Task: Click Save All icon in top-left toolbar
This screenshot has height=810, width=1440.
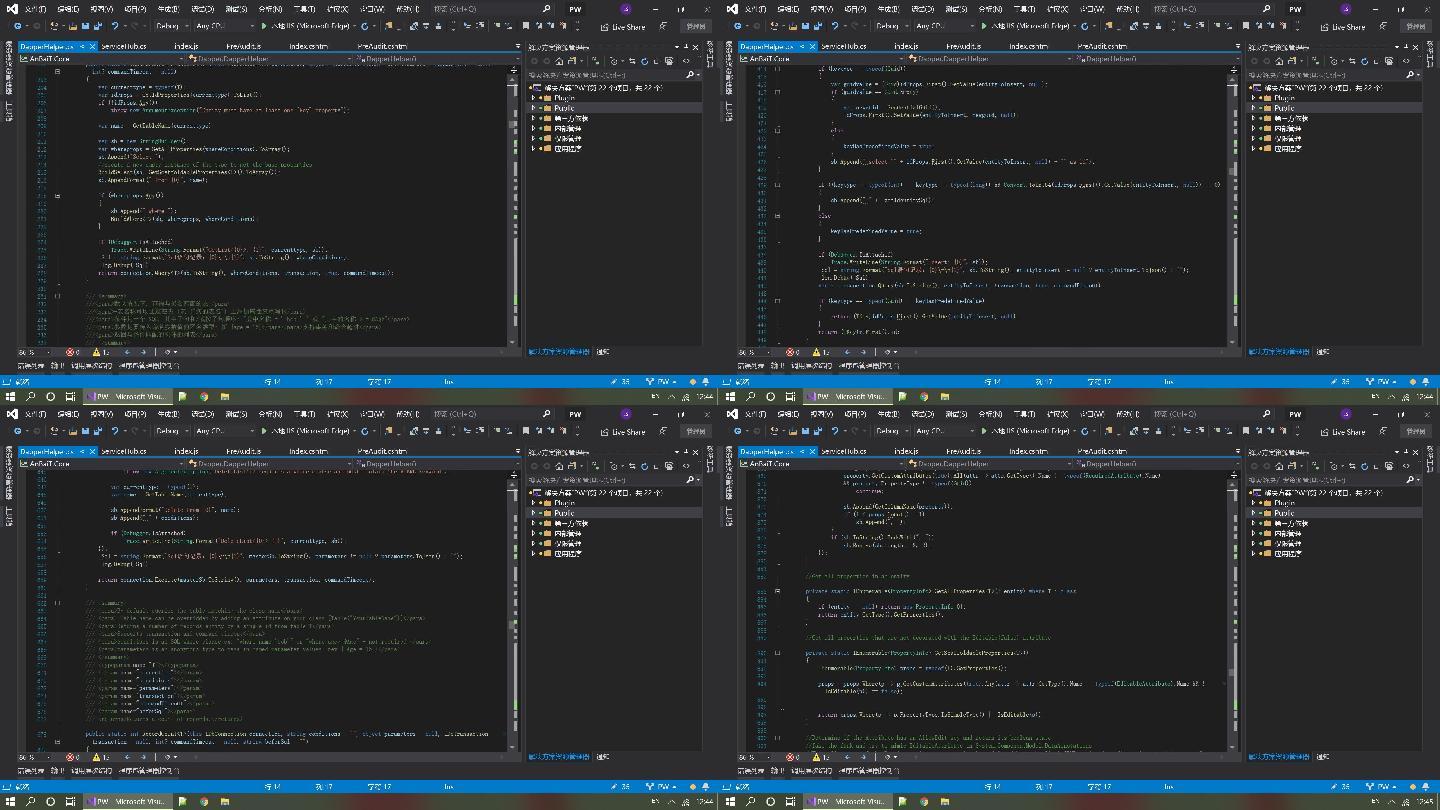Action: pyautogui.click(x=98, y=27)
